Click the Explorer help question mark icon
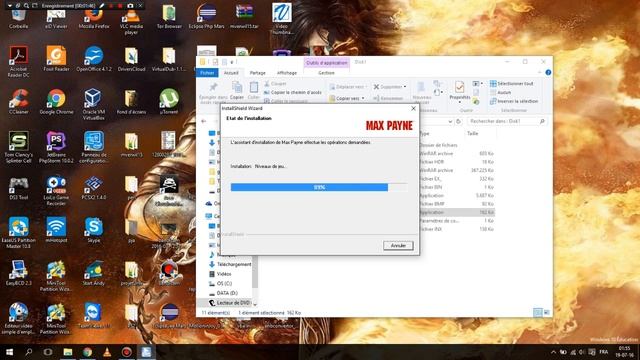The width and height of the screenshot is (640, 360). pyautogui.click(x=548, y=73)
